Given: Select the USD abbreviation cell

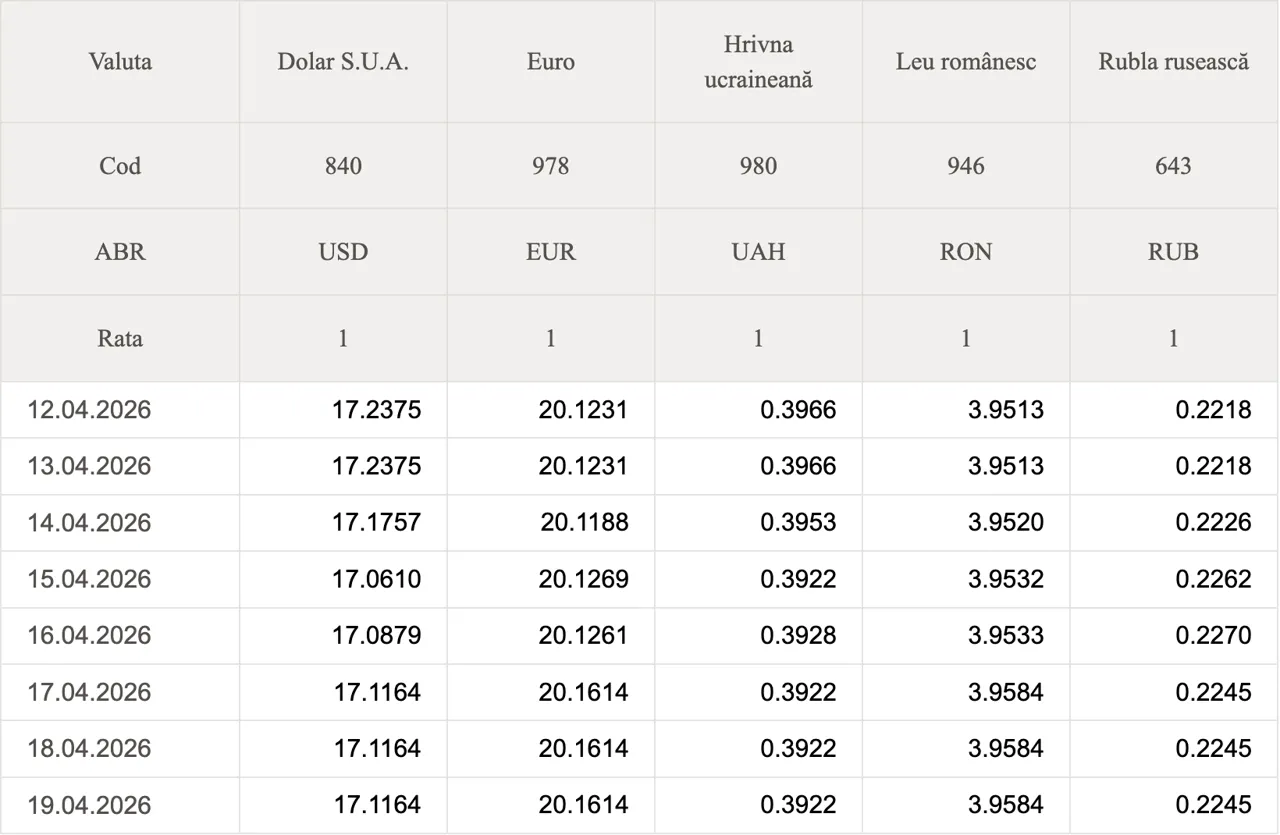Looking at the screenshot, I should pos(343,252).
